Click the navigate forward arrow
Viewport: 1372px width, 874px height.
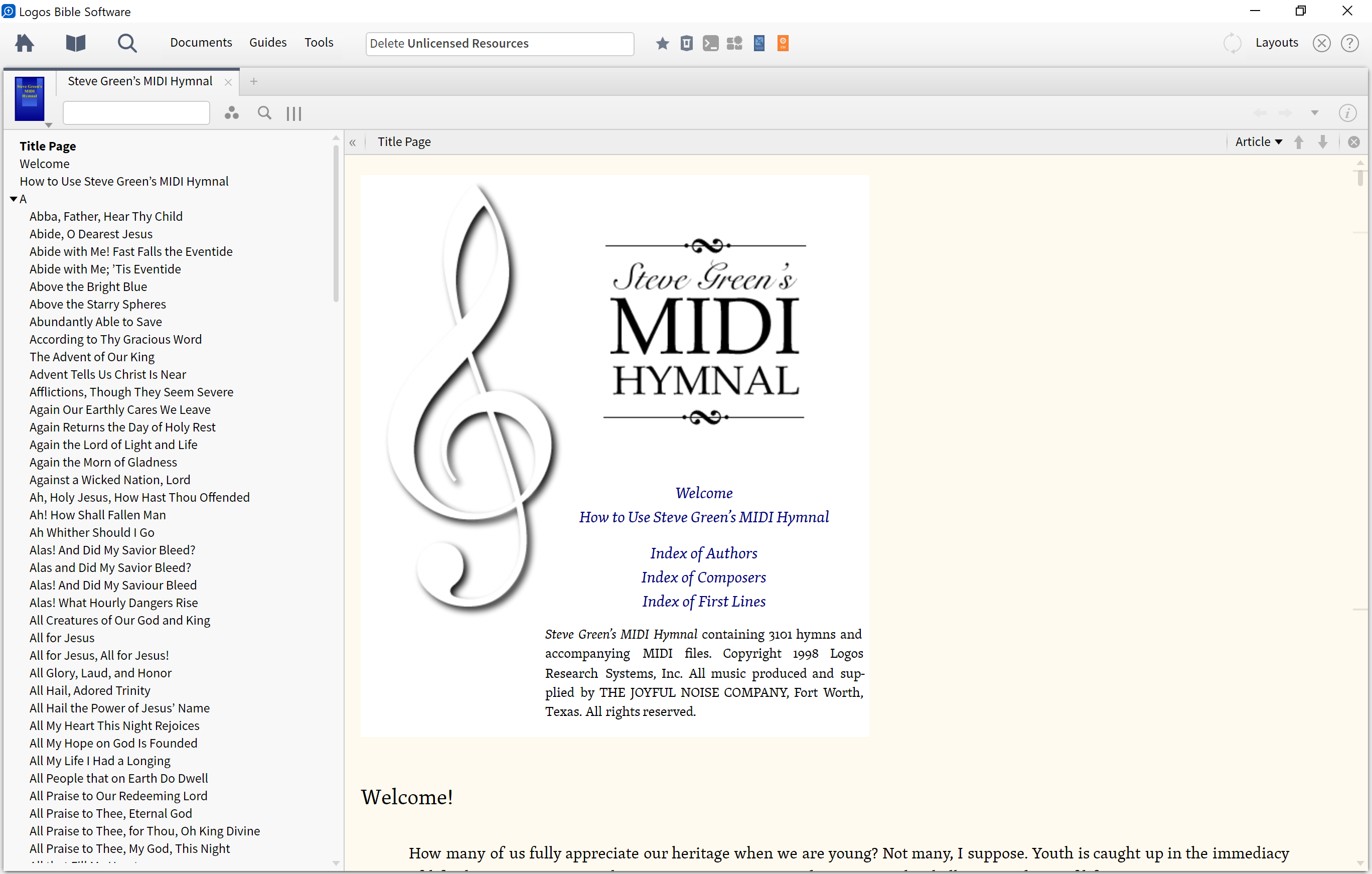pos(1285,113)
